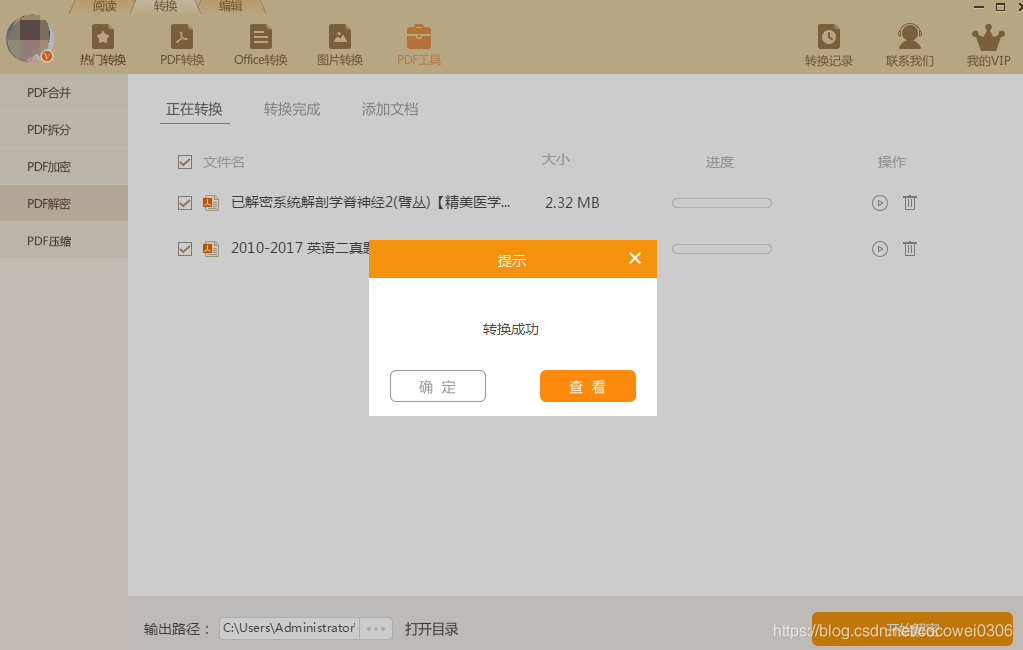The width and height of the screenshot is (1023, 650).
Task: Confirm the dialog with 确定
Action: [438, 386]
